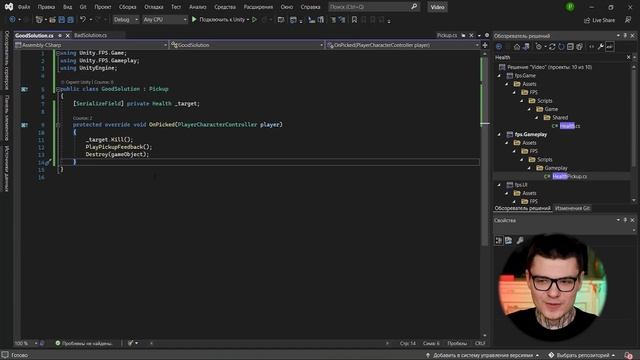This screenshot has width=640, height=360.
Task: Click the Refresh icon in Solution Explorer toolbar
Action: coord(561,47)
